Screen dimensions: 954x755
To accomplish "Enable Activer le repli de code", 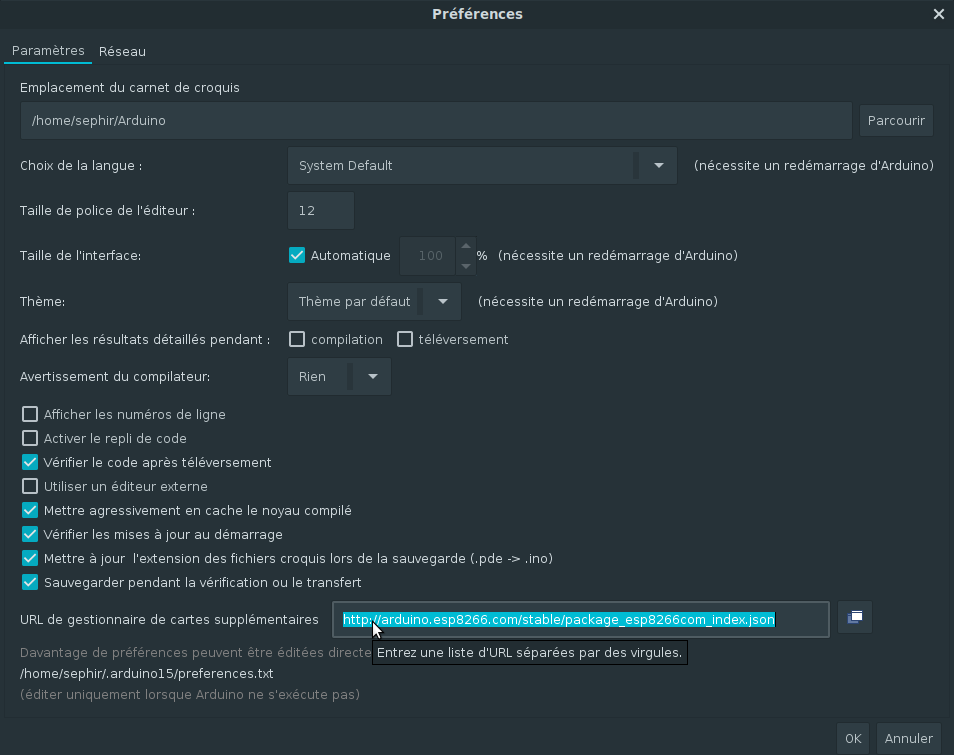I will [x=30, y=438].
